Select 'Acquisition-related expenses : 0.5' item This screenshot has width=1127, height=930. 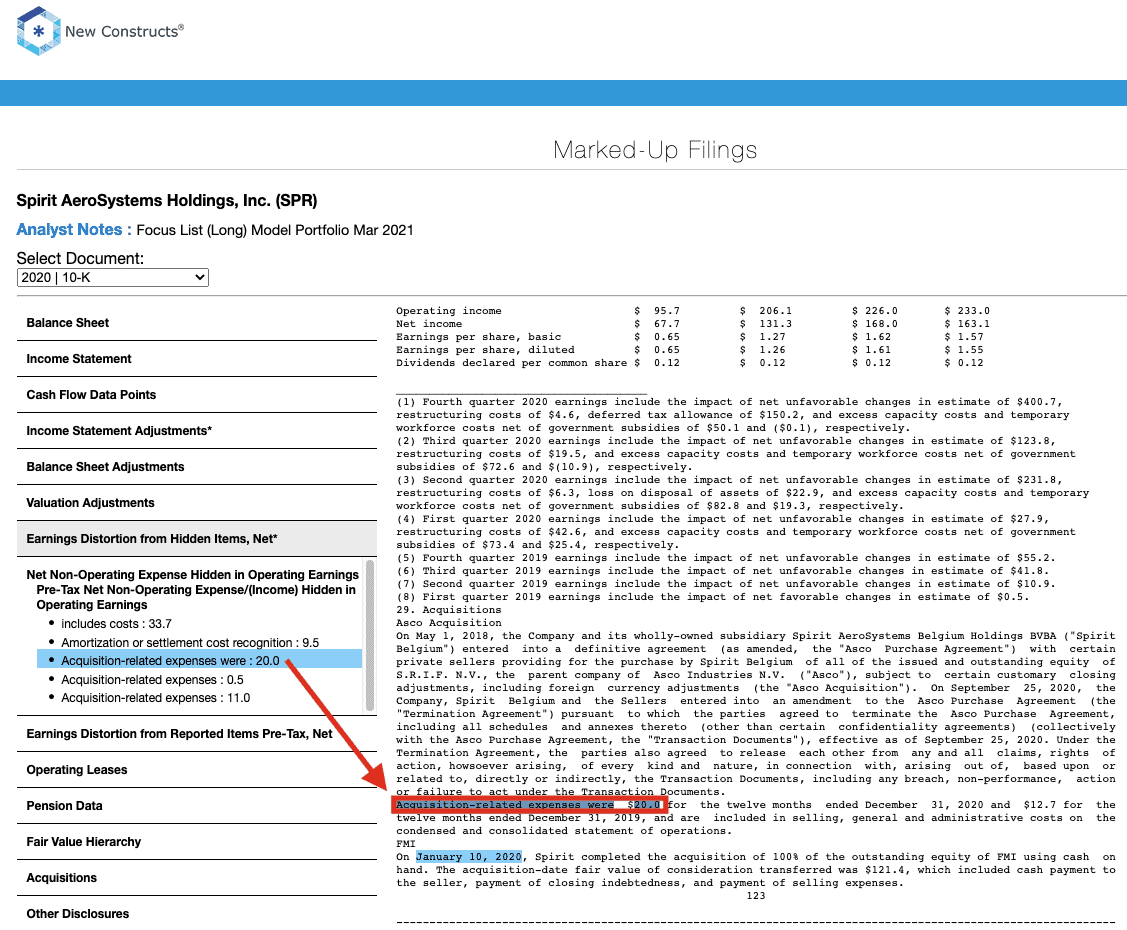(152, 679)
